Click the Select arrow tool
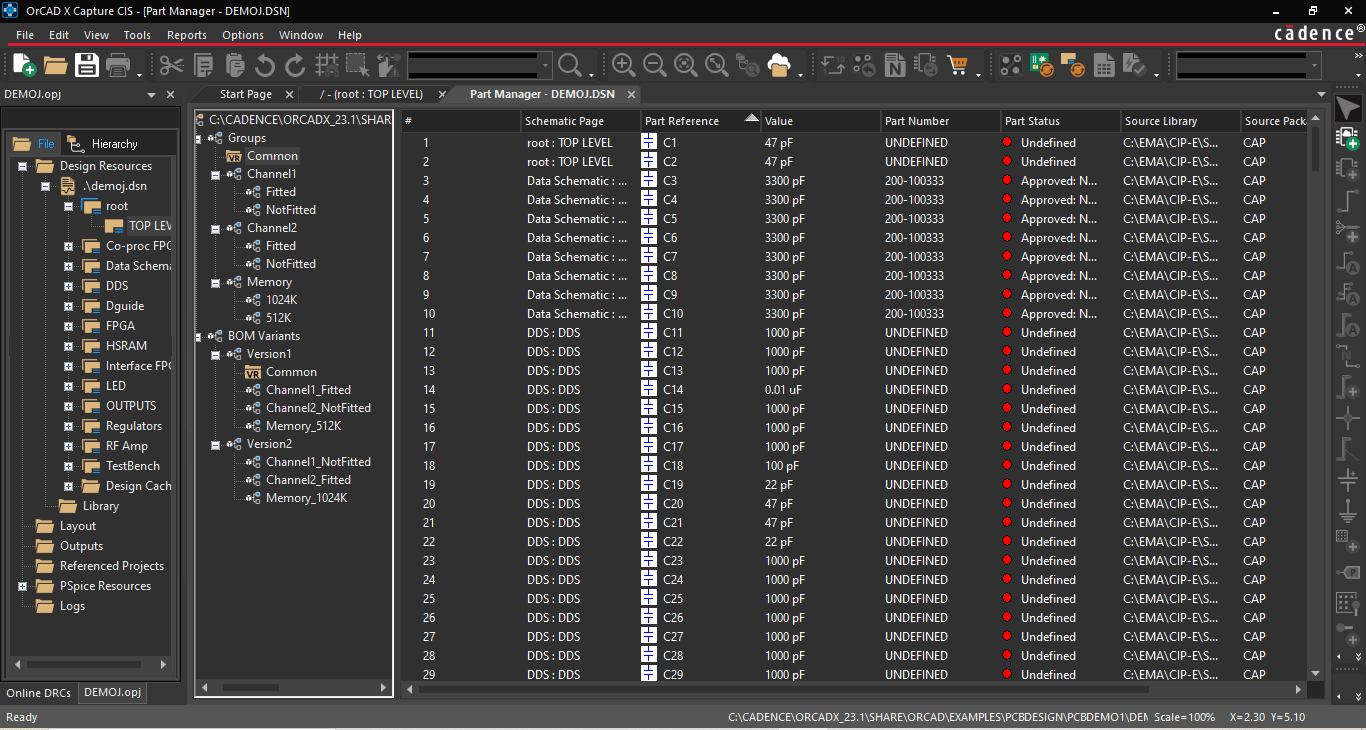 tap(1347, 109)
